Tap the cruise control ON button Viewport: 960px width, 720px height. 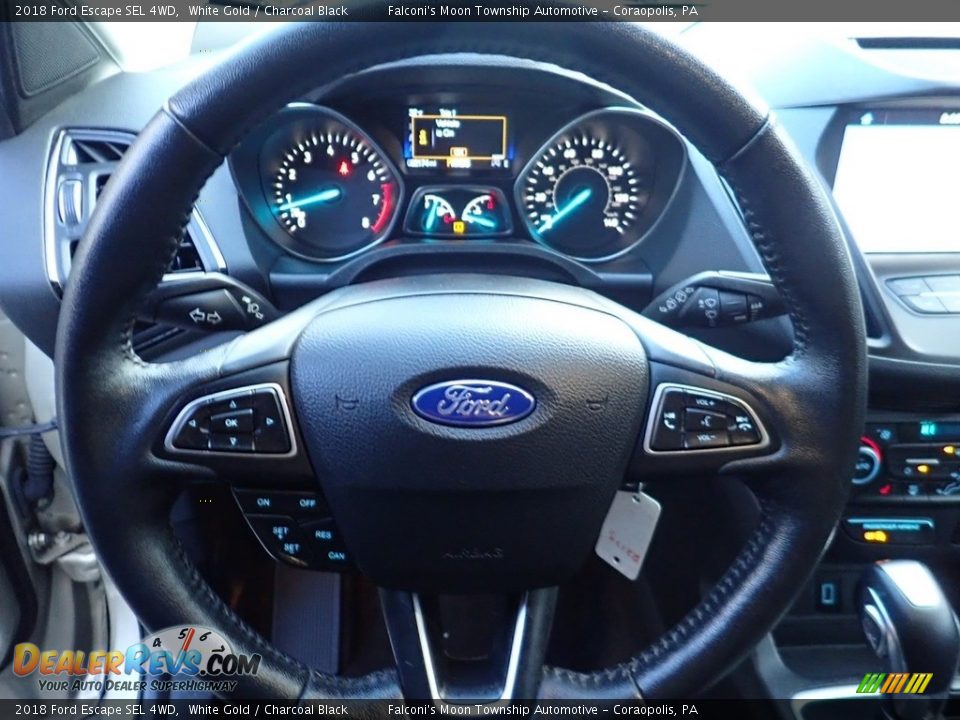click(263, 502)
